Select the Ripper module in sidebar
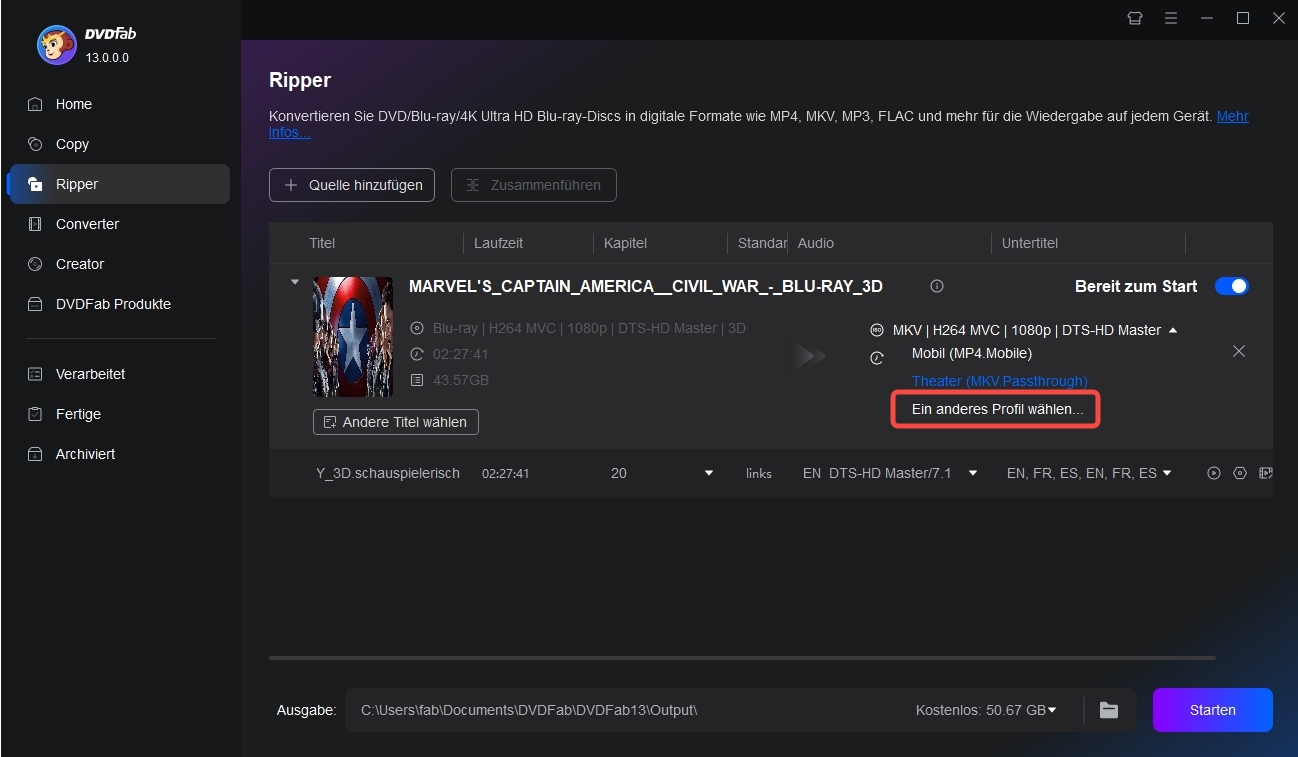The height and width of the screenshot is (757, 1298). (118, 184)
